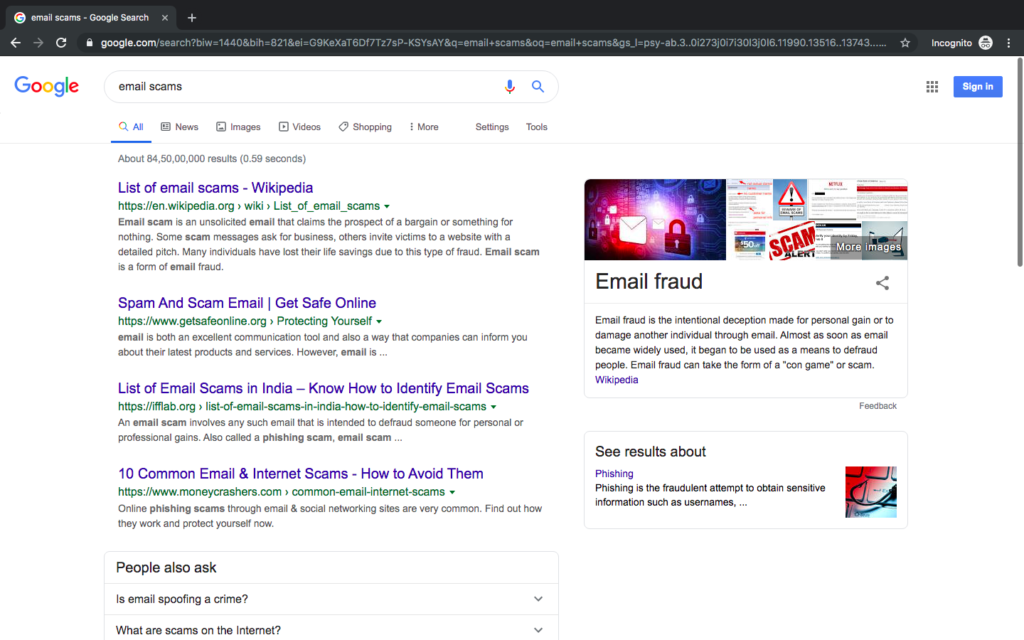Image resolution: width=1024 pixels, height=640 pixels.
Task: Share the Email fraud knowledge panel
Action: [882, 283]
